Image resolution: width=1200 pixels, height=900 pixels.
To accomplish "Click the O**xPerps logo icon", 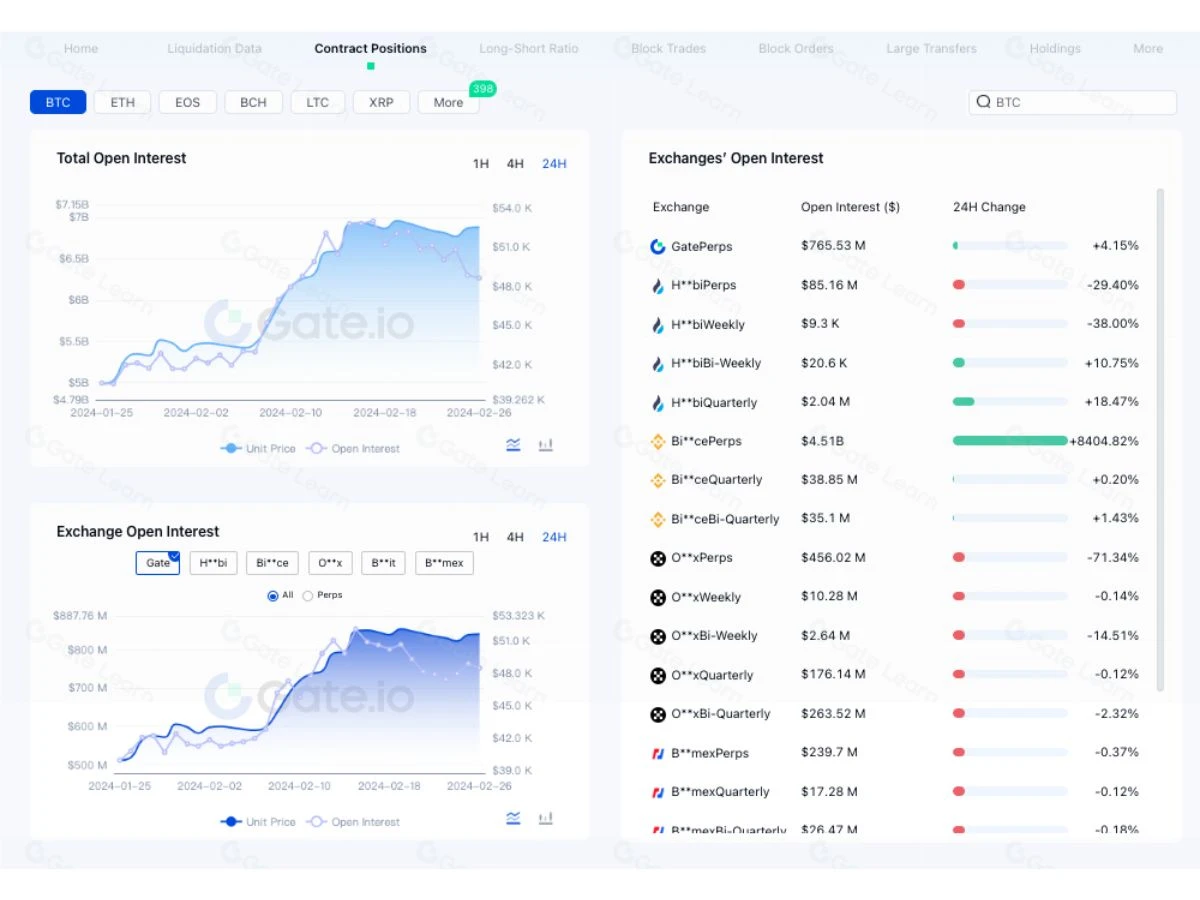I will [x=658, y=558].
